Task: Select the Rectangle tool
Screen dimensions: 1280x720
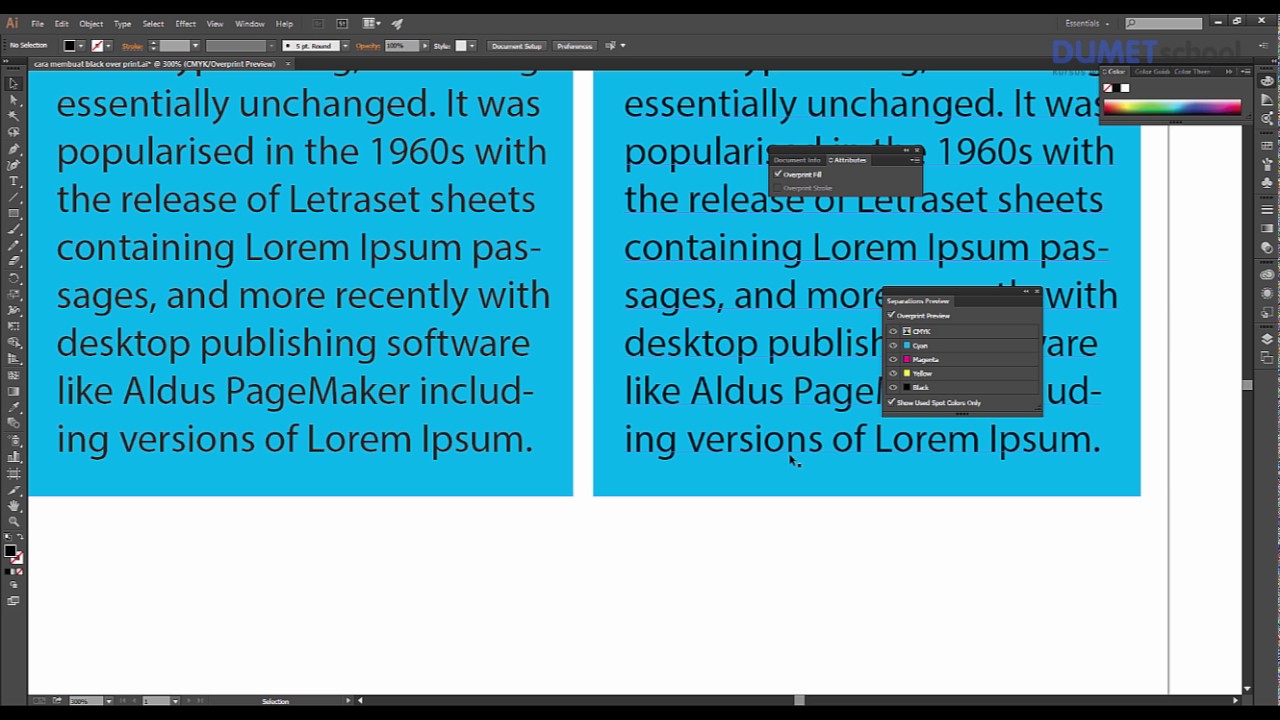Action: tap(13, 213)
